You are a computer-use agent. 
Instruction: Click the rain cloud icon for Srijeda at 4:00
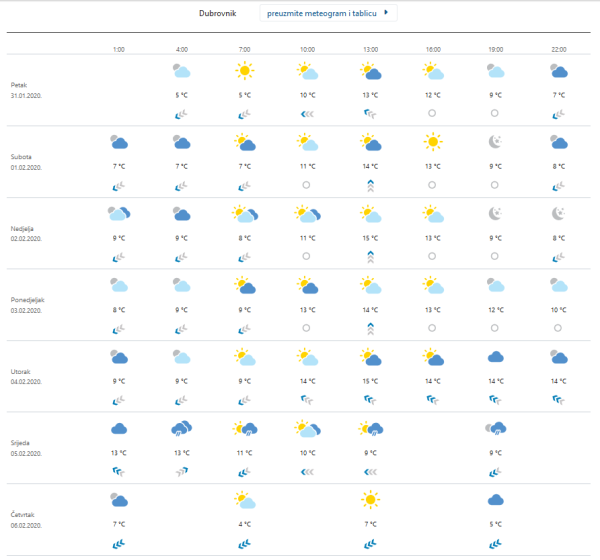[x=181, y=428]
